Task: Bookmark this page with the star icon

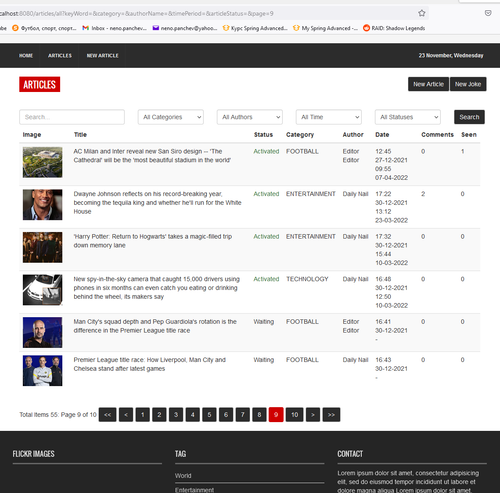Action: (422, 13)
